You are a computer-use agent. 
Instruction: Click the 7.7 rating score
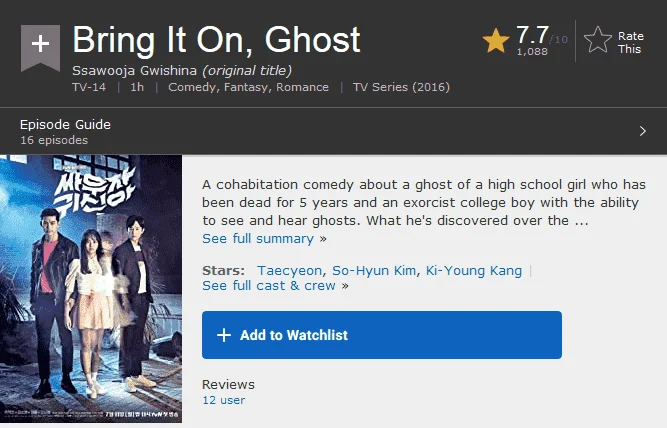(x=532, y=34)
